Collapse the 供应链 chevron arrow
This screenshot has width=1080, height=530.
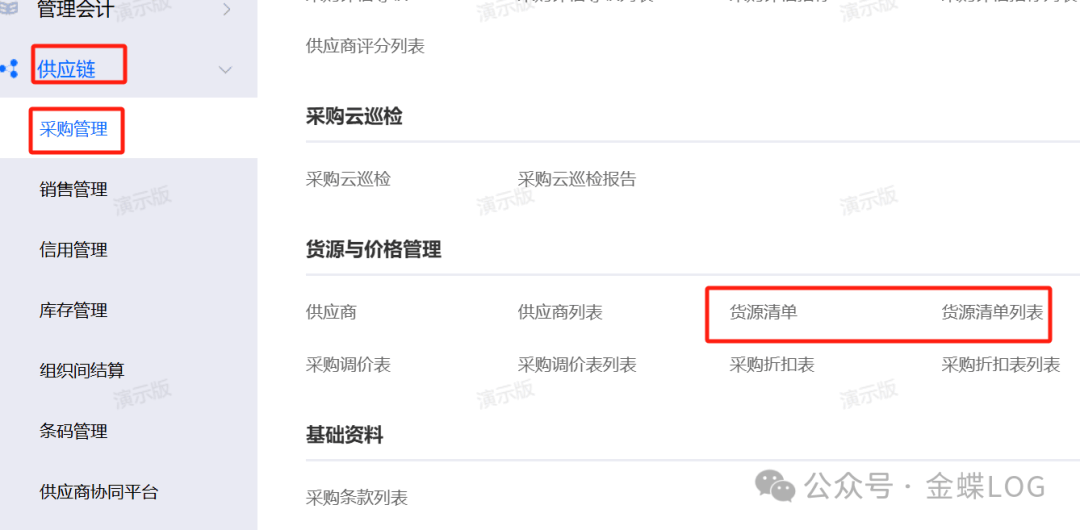(x=225, y=70)
